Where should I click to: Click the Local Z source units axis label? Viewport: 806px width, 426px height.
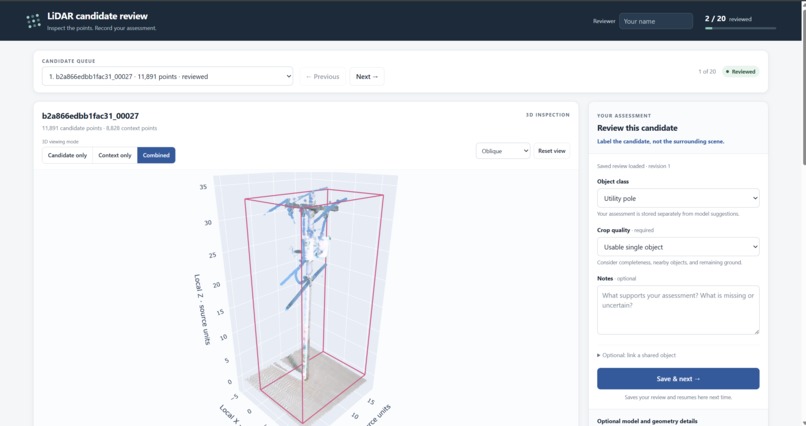tap(202, 309)
